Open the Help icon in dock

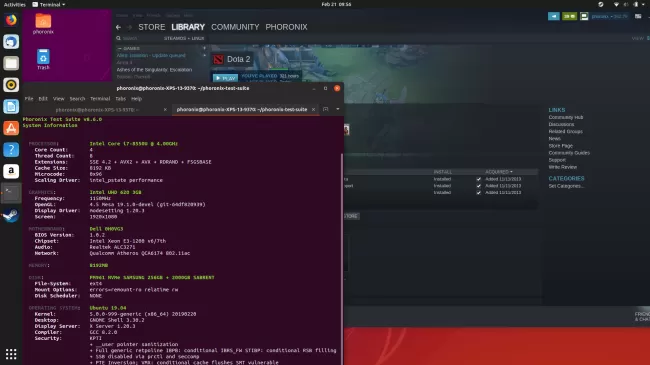pyautogui.click(x=11, y=149)
